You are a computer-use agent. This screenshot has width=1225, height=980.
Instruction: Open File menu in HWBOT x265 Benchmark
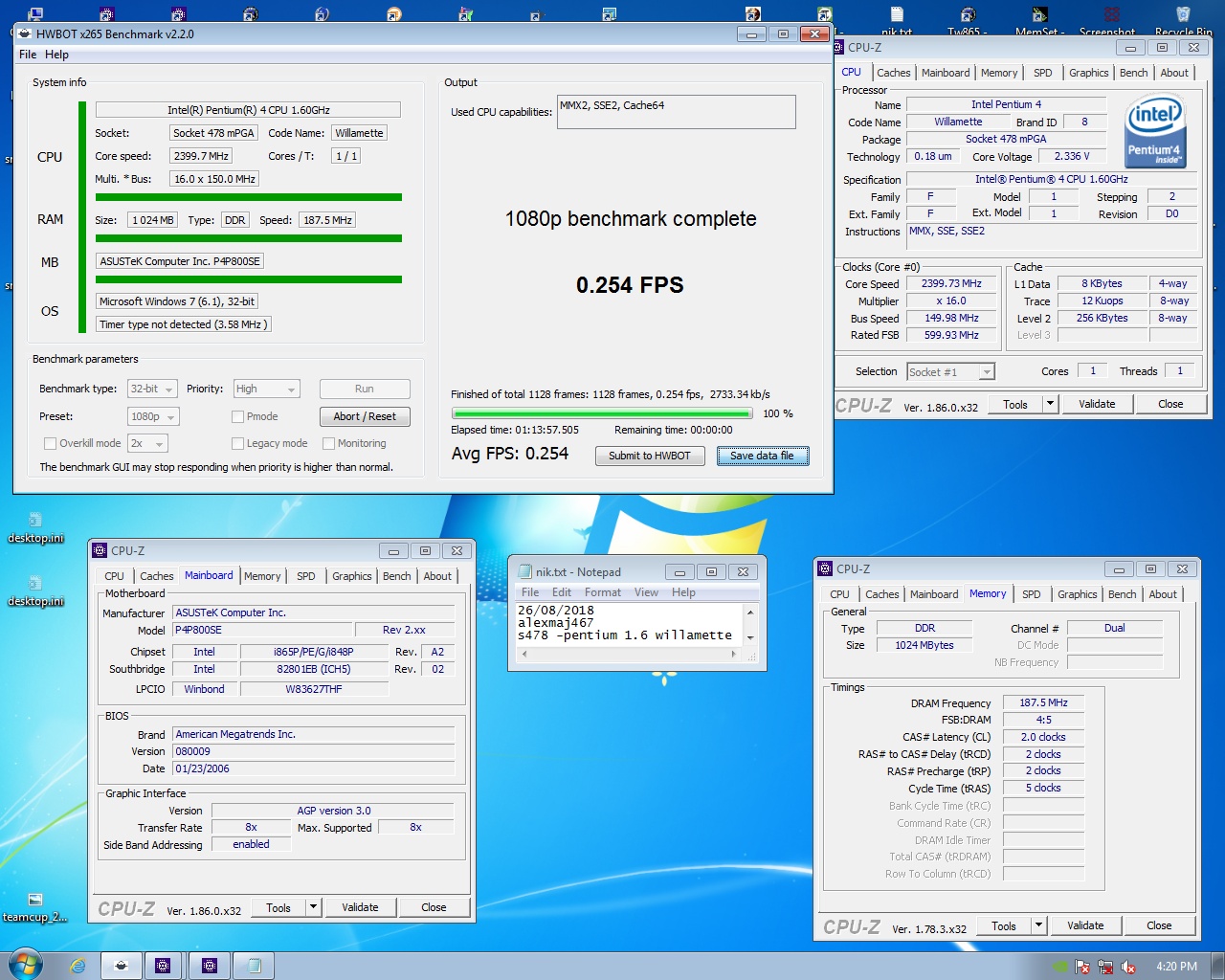28,55
